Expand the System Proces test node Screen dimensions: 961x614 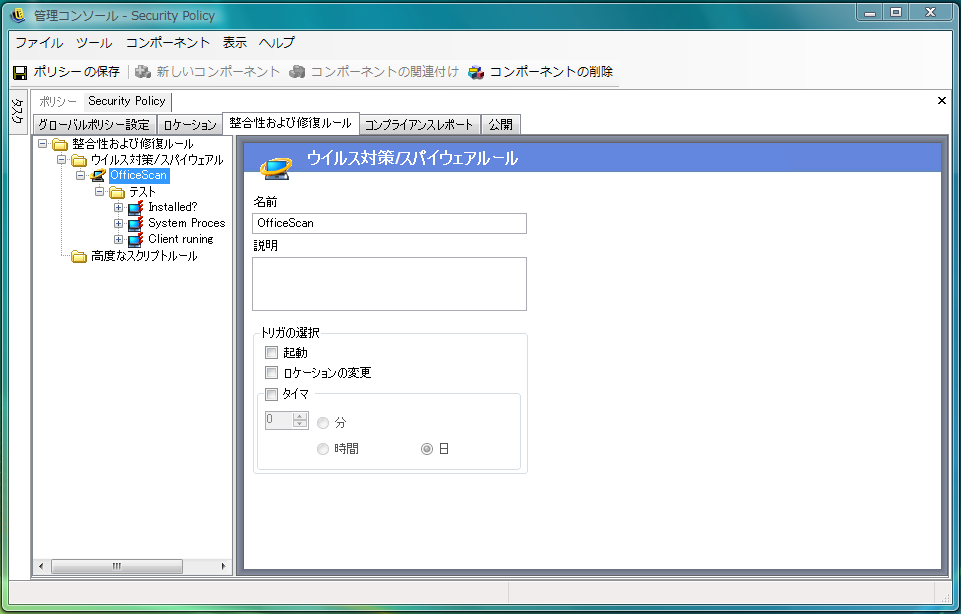click(118, 224)
